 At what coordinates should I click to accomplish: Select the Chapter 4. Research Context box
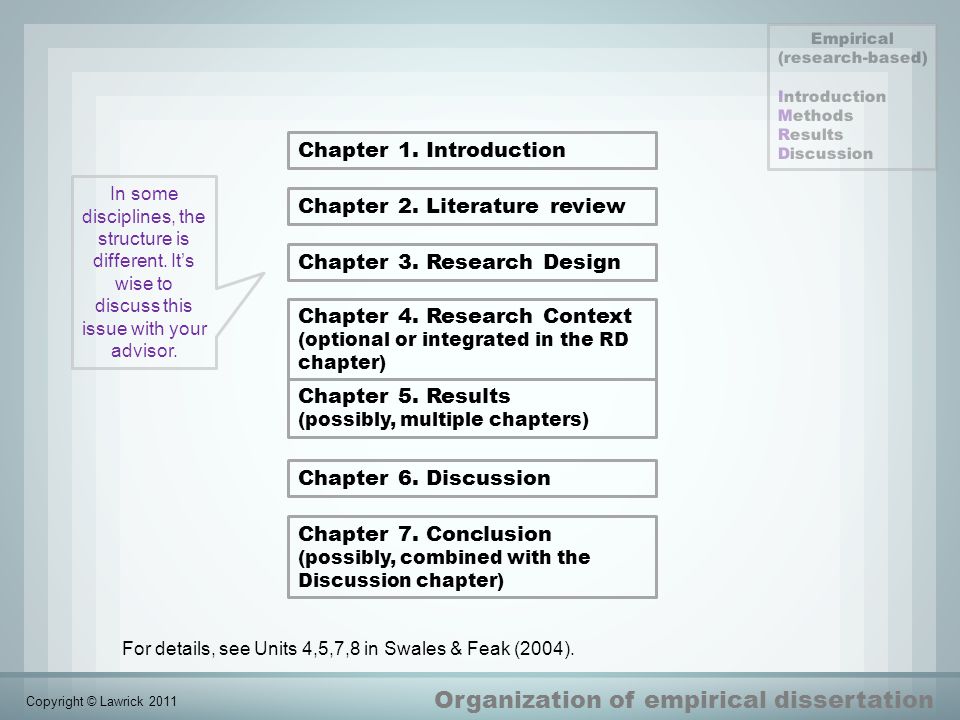point(472,339)
